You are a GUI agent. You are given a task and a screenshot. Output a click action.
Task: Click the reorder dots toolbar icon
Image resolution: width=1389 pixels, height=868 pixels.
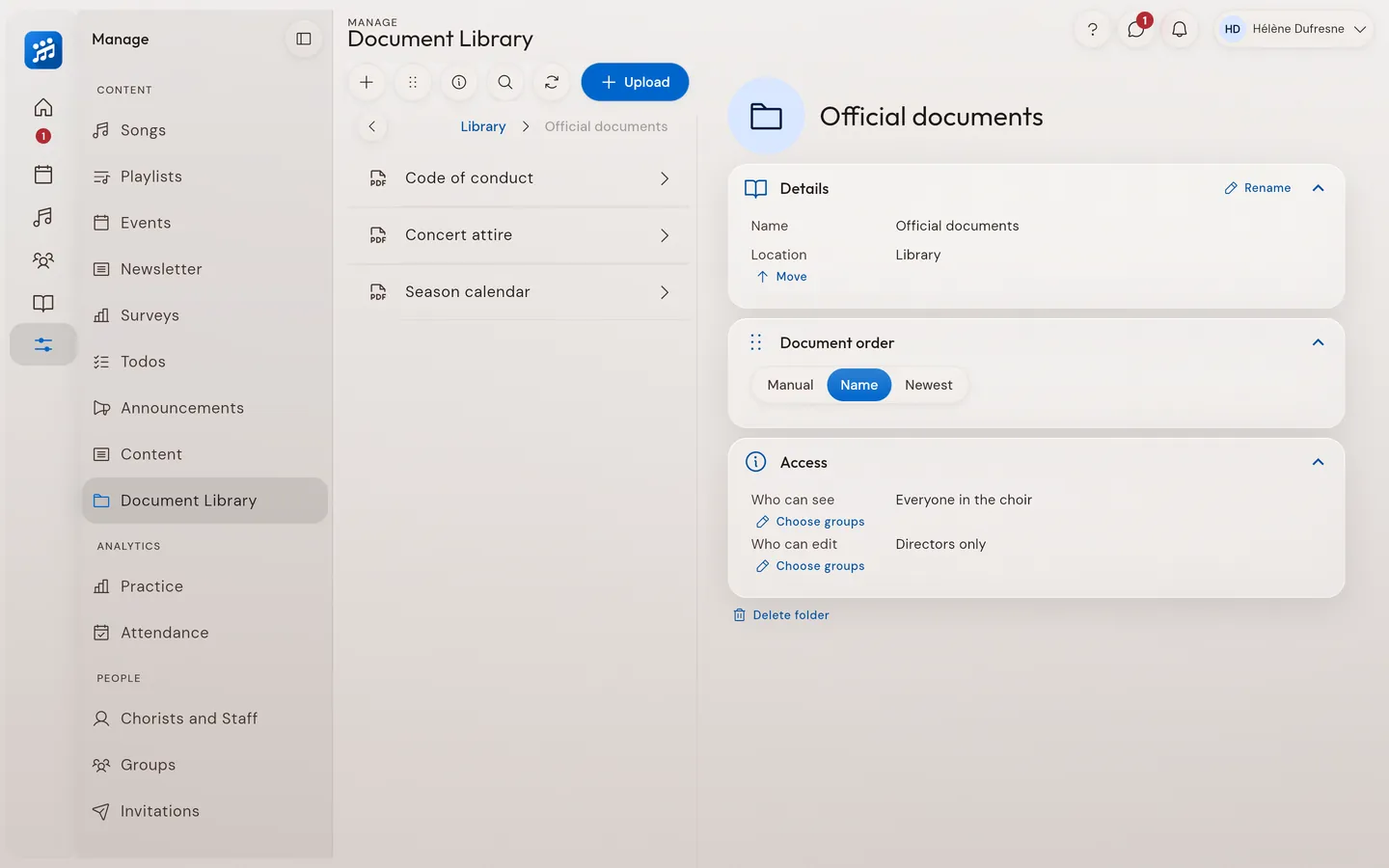click(x=413, y=82)
